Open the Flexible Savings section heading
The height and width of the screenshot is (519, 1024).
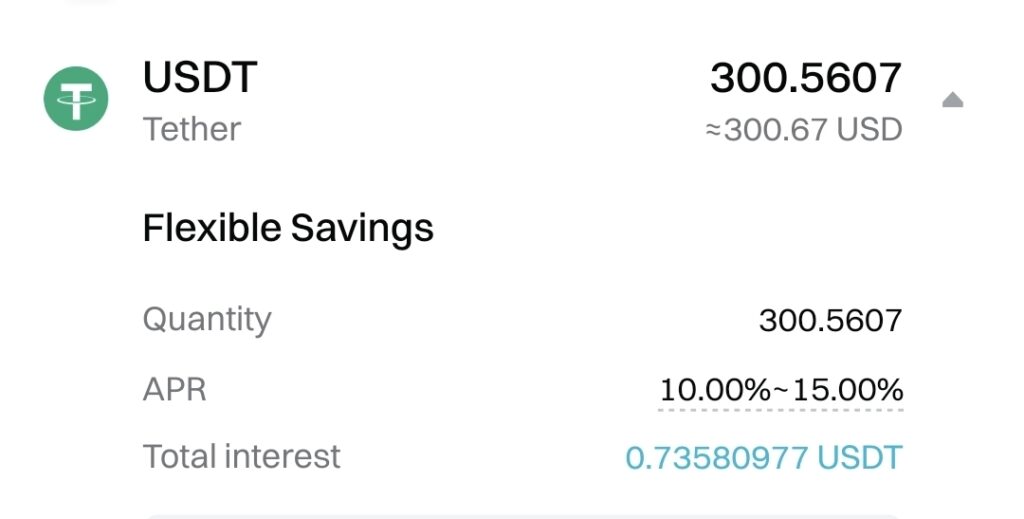288,228
